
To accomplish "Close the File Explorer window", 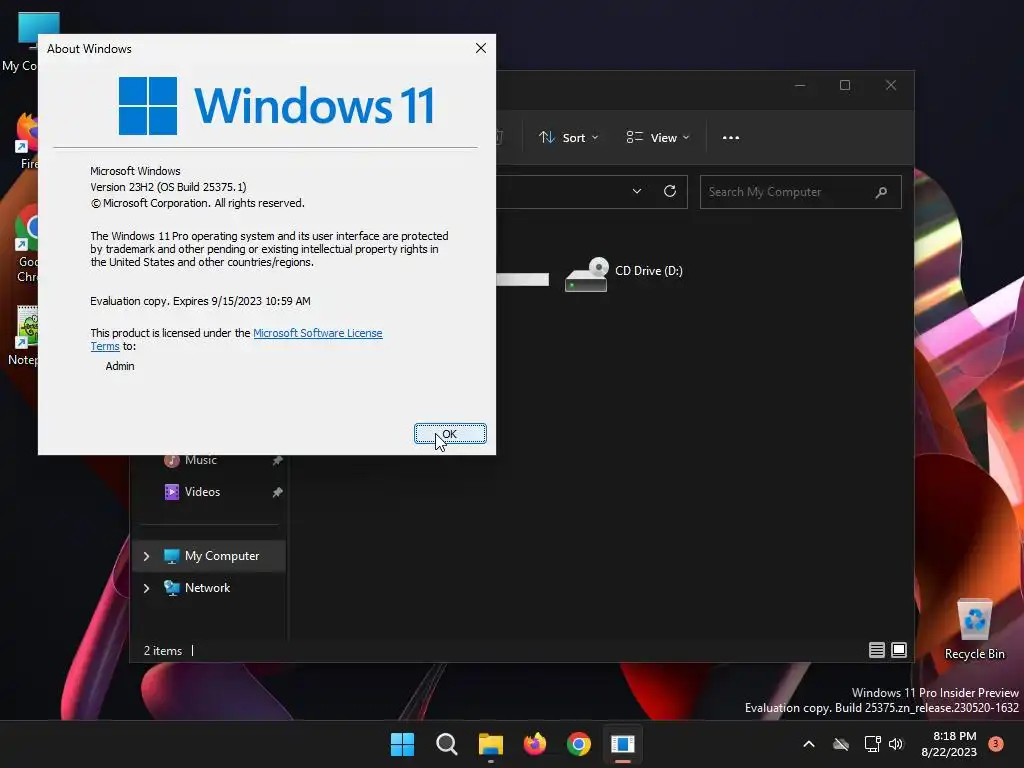I will pyautogui.click(x=891, y=86).
